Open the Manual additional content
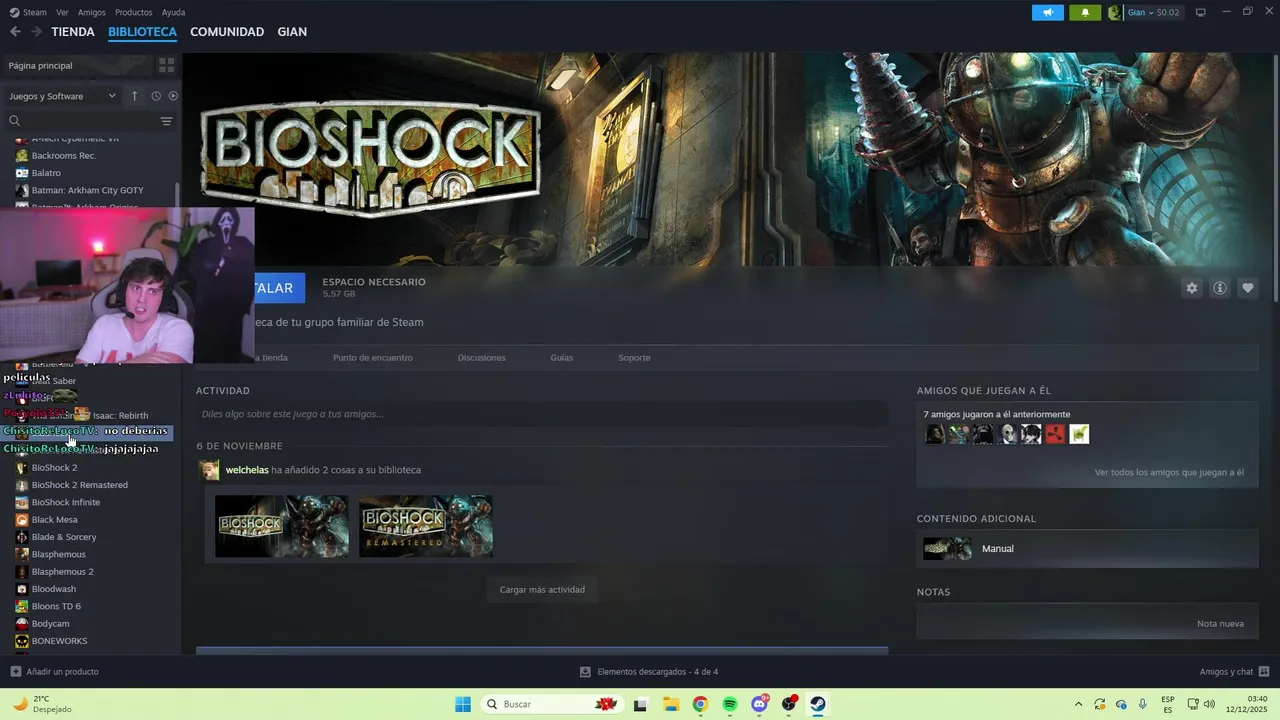This screenshot has height=720, width=1280. (1087, 548)
